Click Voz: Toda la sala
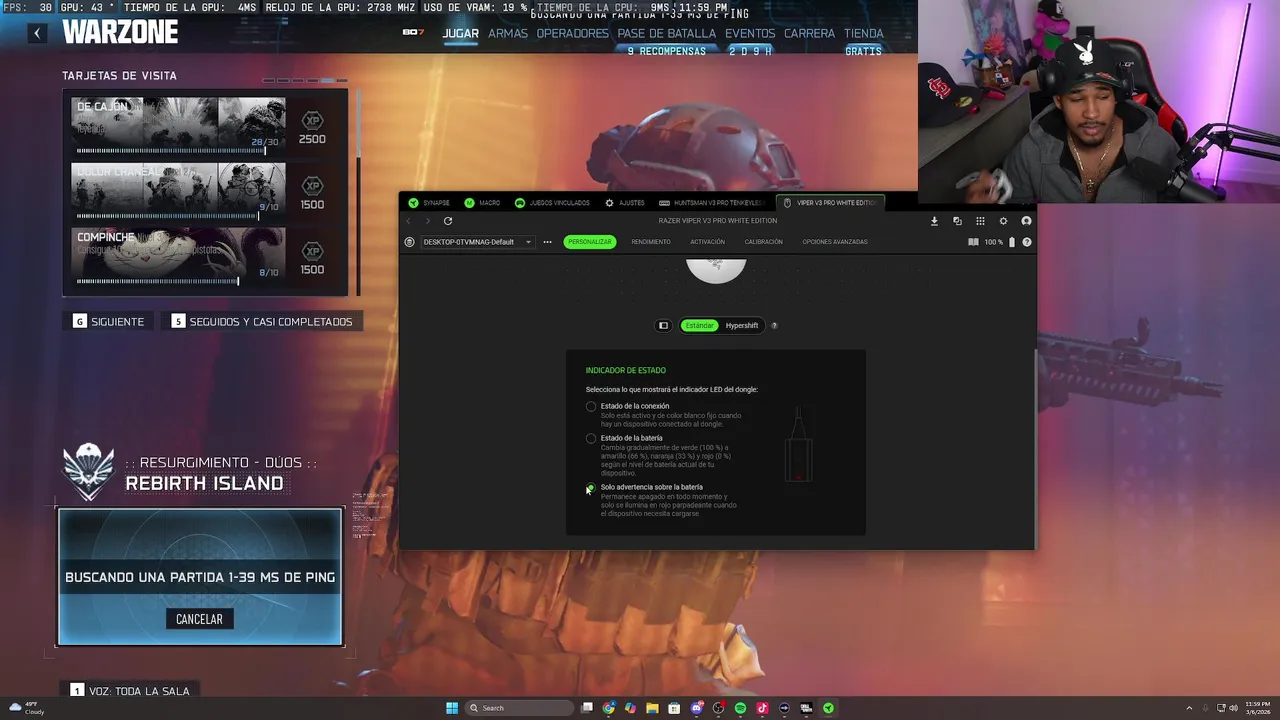 [x=131, y=691]
